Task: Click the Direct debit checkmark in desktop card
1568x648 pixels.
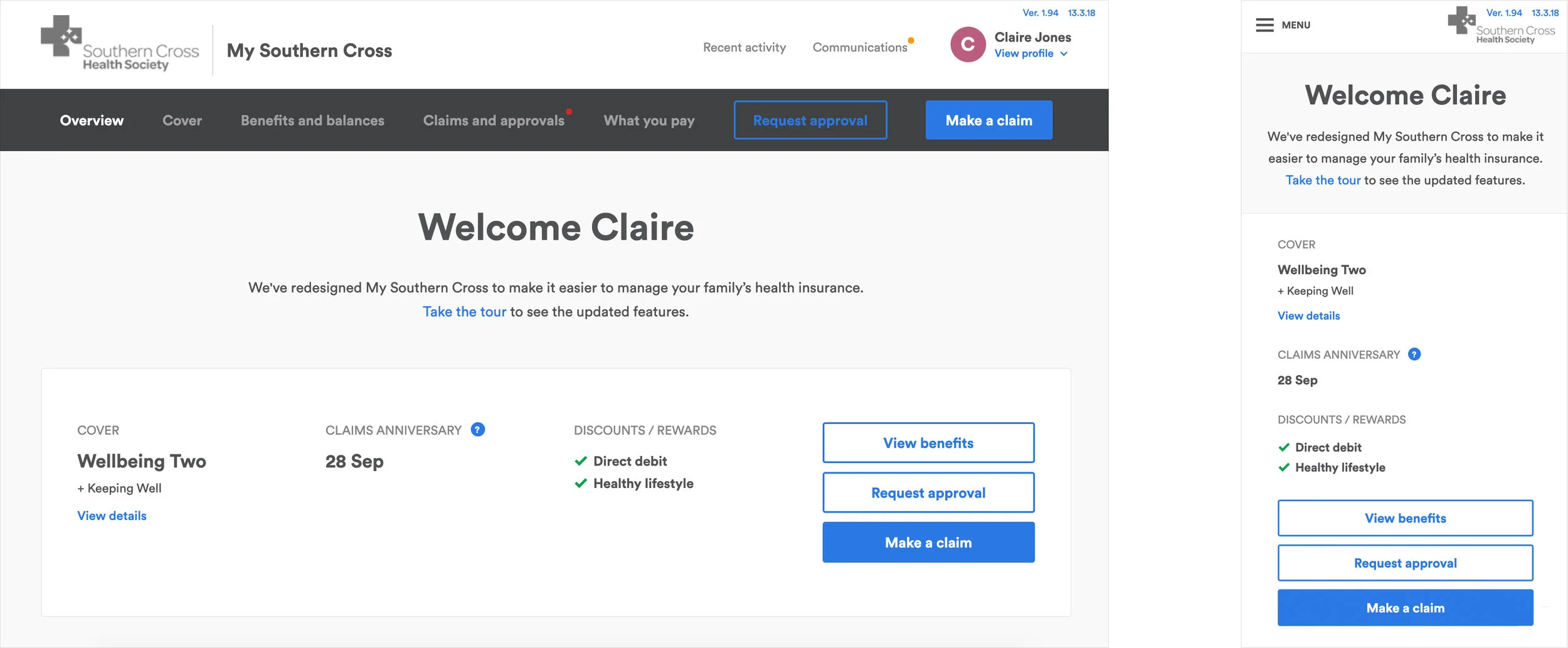Action: pyautogui.click(x=581, y=461)
